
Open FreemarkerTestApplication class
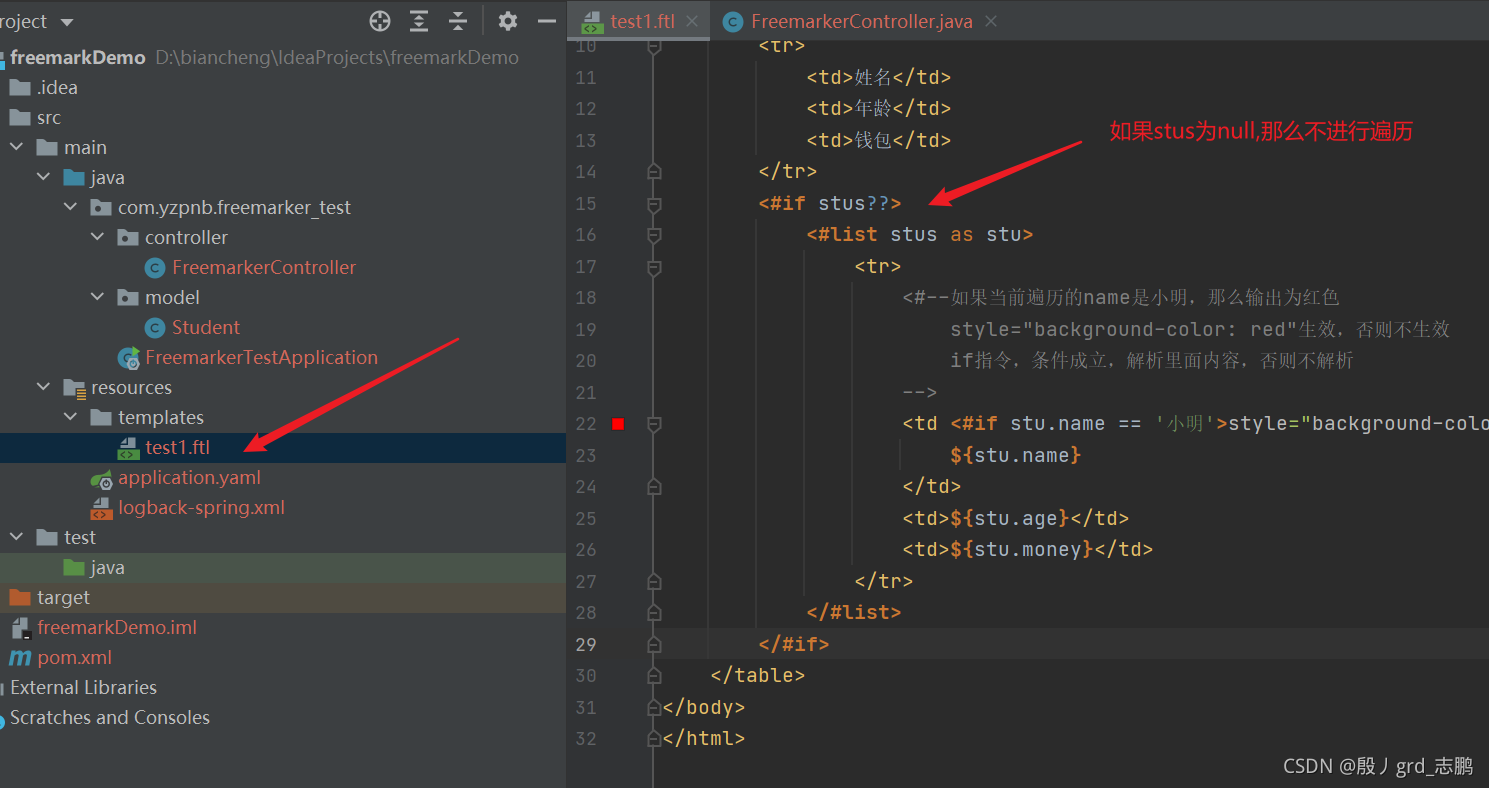[262, 357]
